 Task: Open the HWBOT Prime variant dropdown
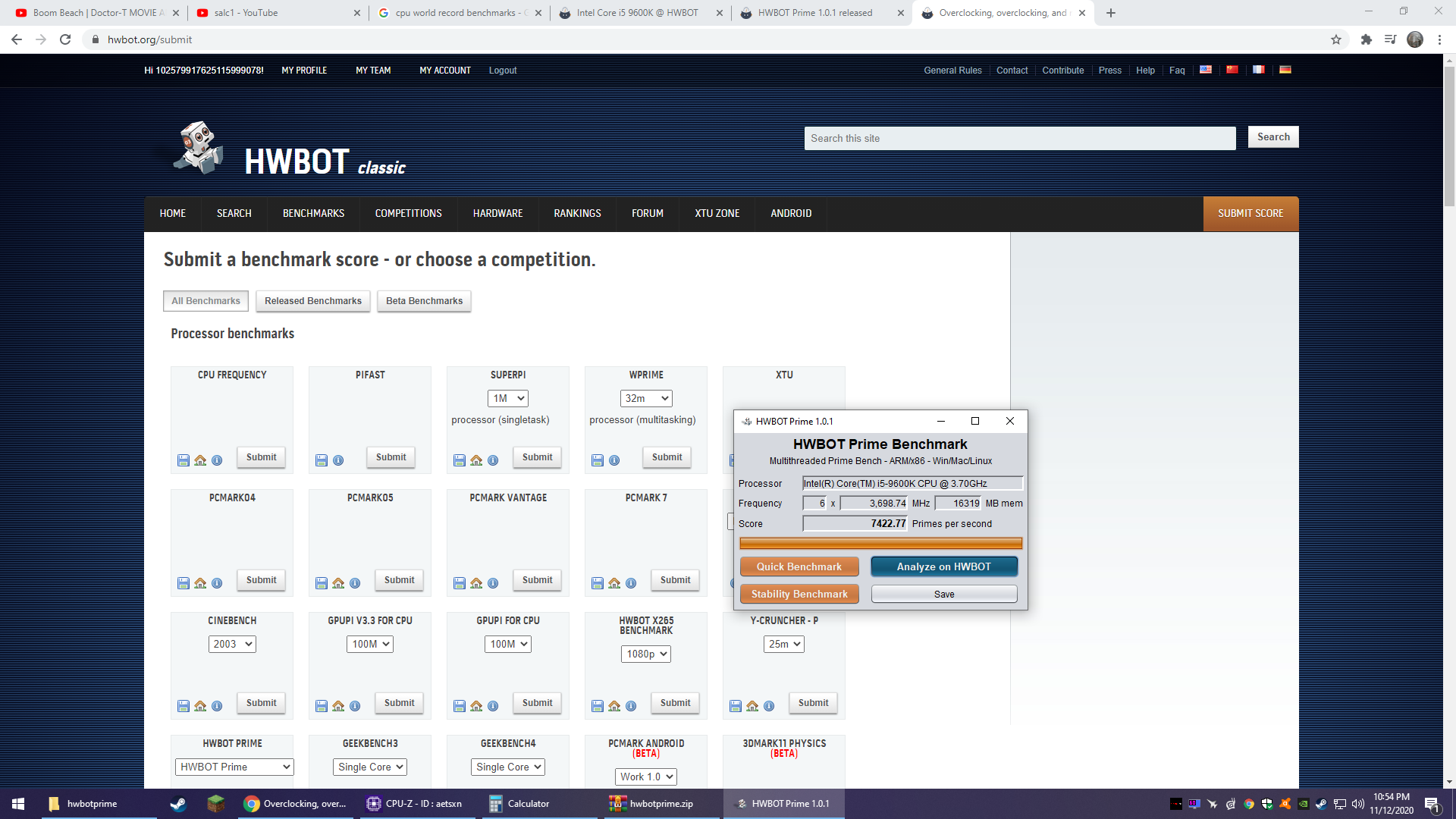pyautogui.click(x=234, y=767)
